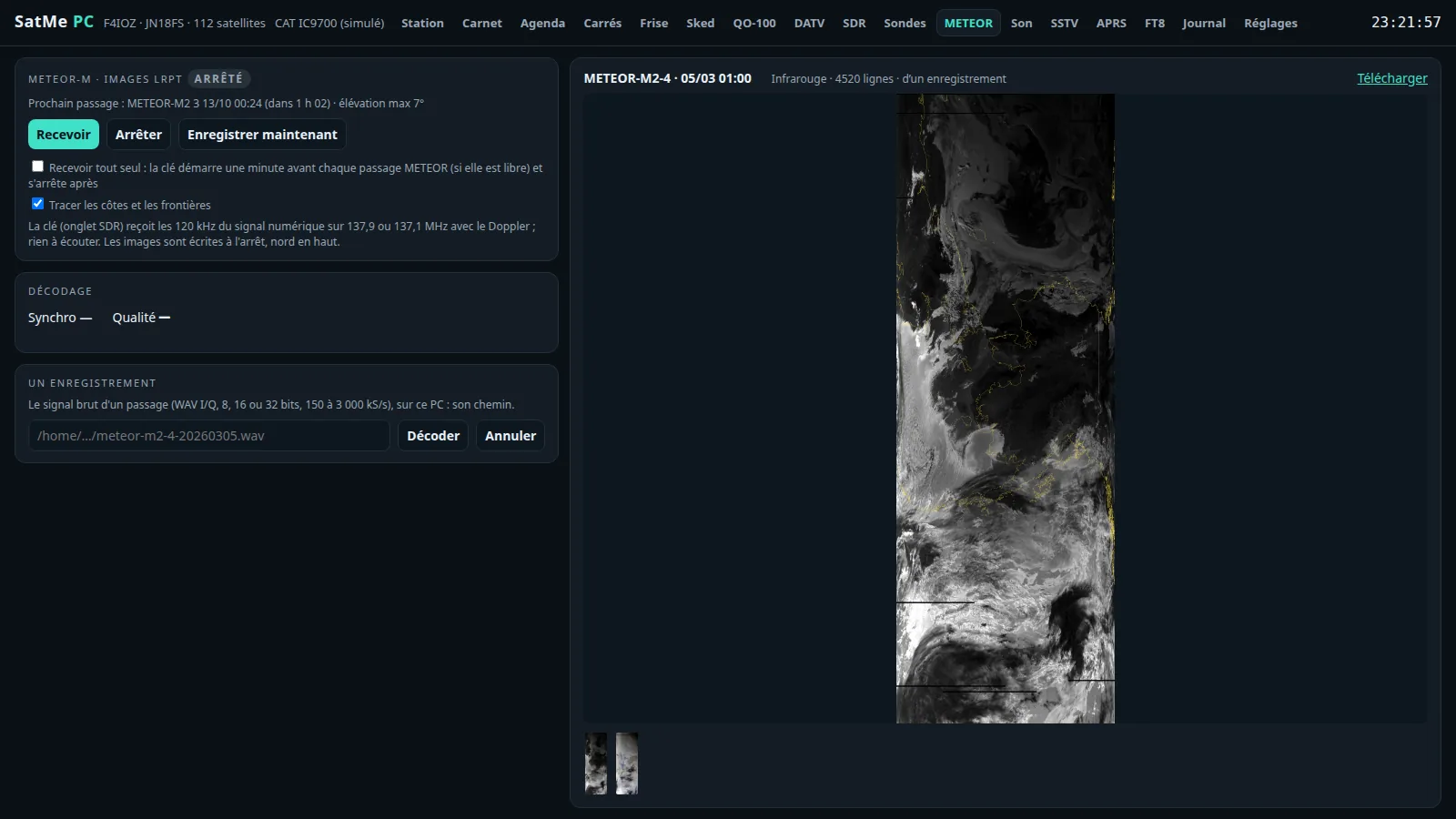The width and height of the screenshot is (1456, 819).
Task: Click the Télécharger link
Action: pyautogui.click(x=1391, y=78)
